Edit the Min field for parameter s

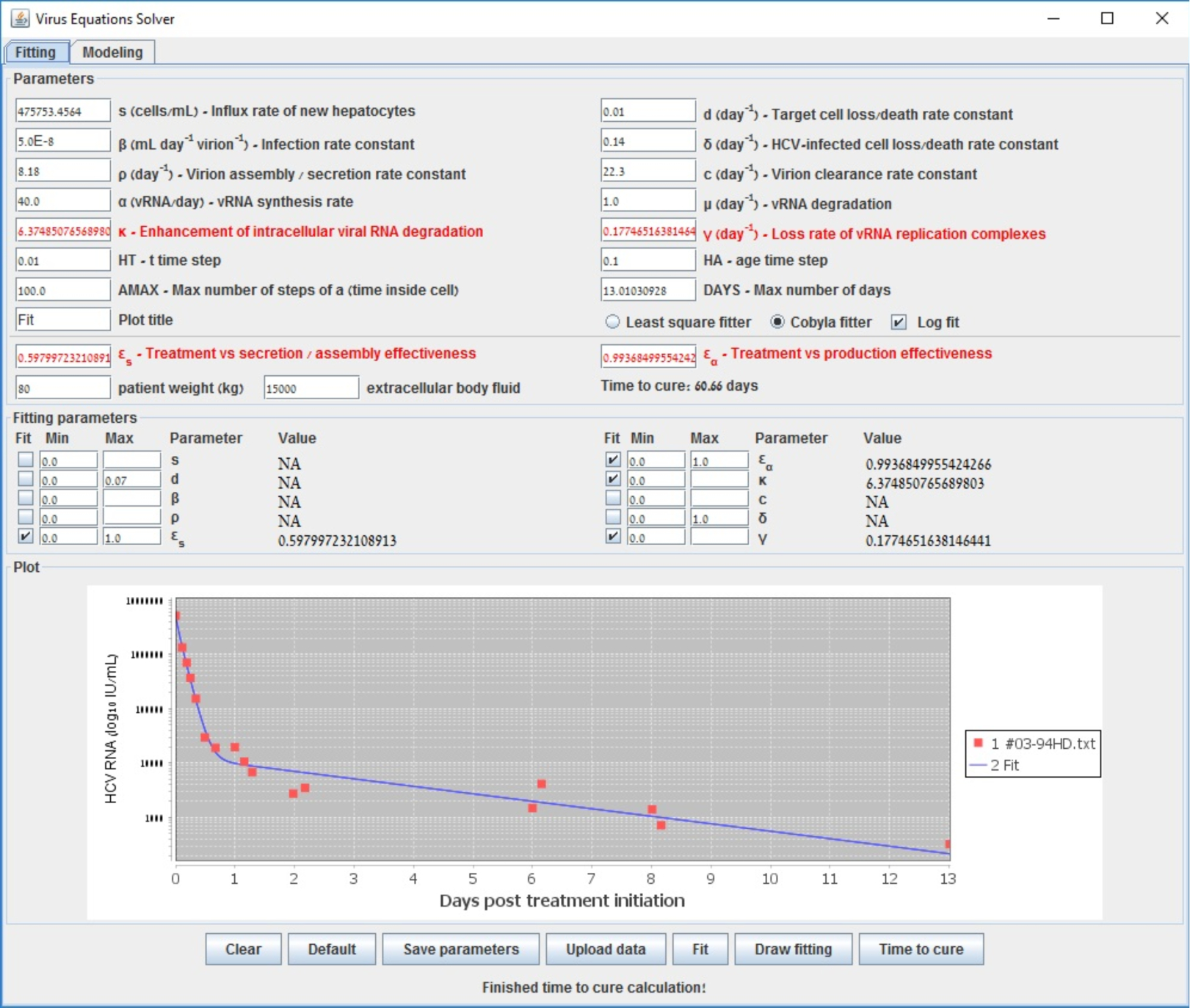(68, 461)
